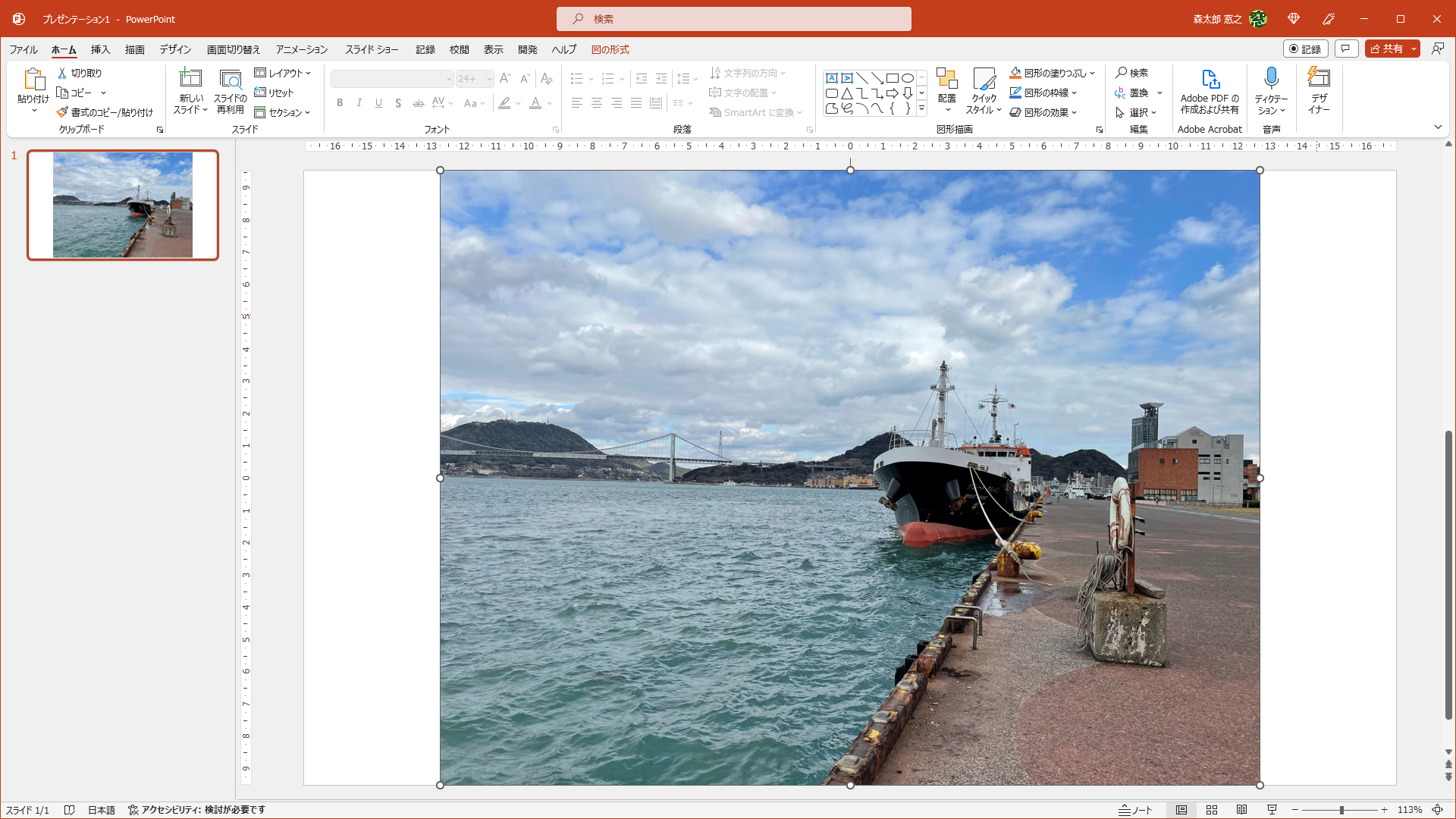This screenshot has width=1456, height=819.
Task: Click the Paste icon
Action: click(x=33, y=79)
